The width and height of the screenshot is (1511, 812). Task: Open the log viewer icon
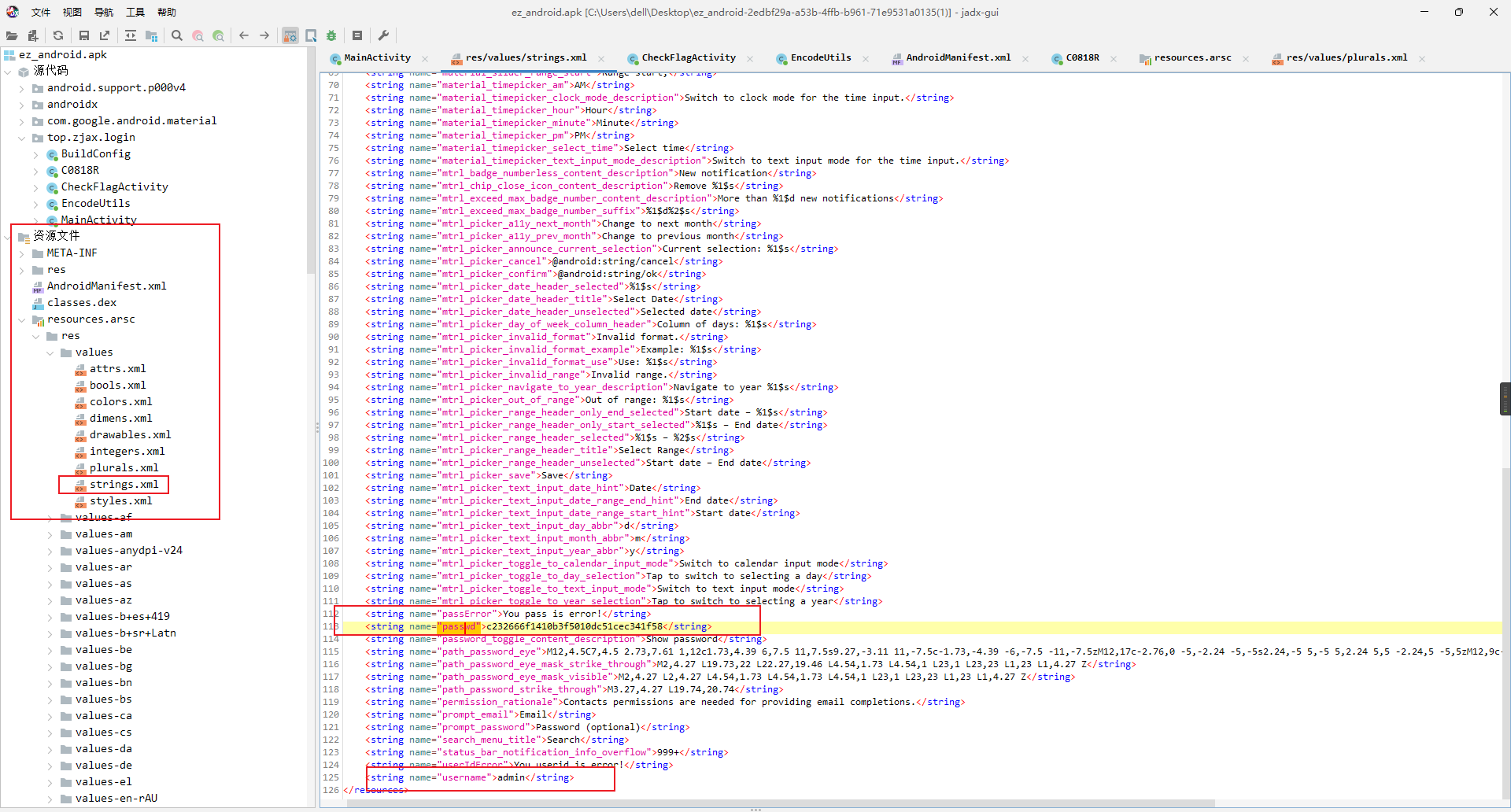pyautogui.click(x=357, y=35)
